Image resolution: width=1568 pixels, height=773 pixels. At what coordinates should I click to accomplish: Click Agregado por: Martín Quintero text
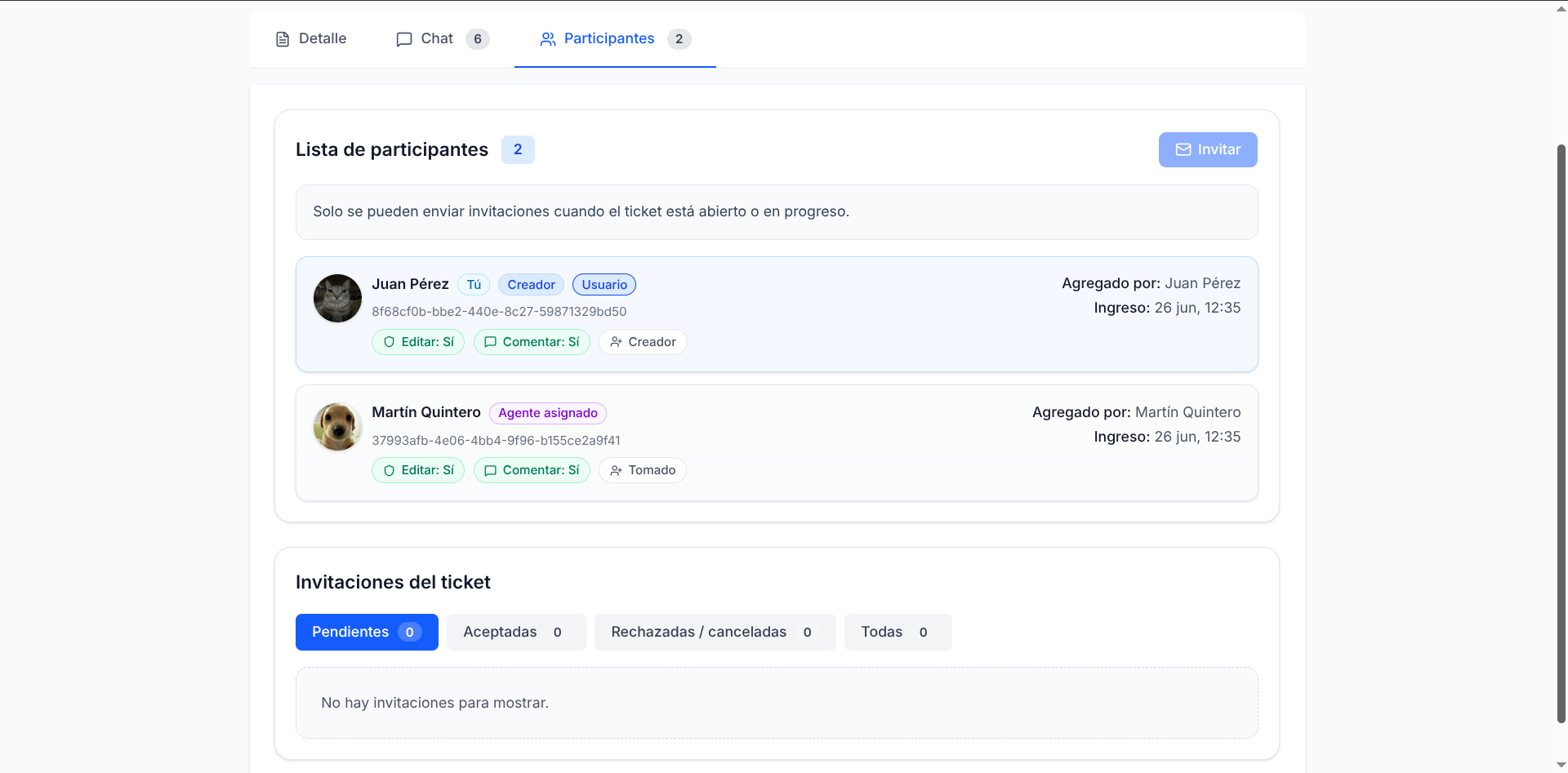pyautogui.click(x=1136, y=412)
